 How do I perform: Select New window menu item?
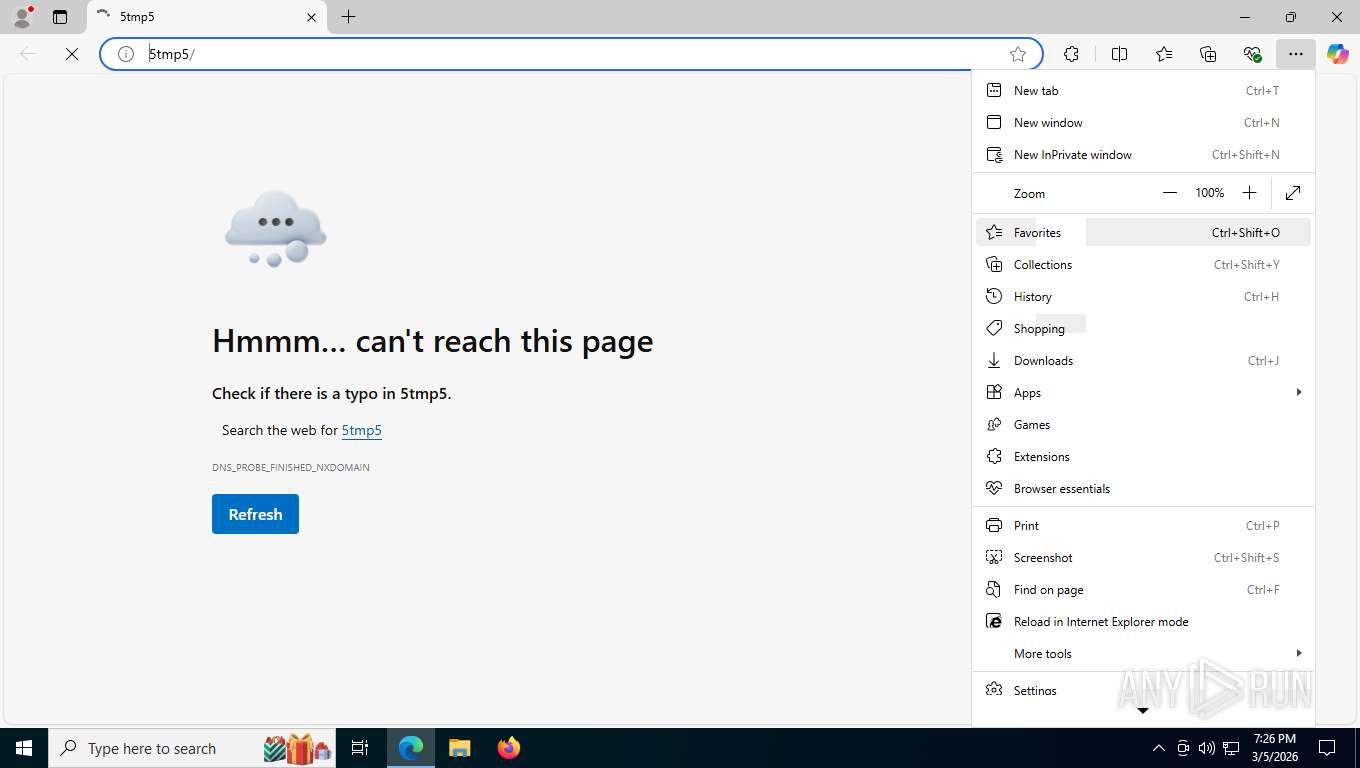point(1143,123)
